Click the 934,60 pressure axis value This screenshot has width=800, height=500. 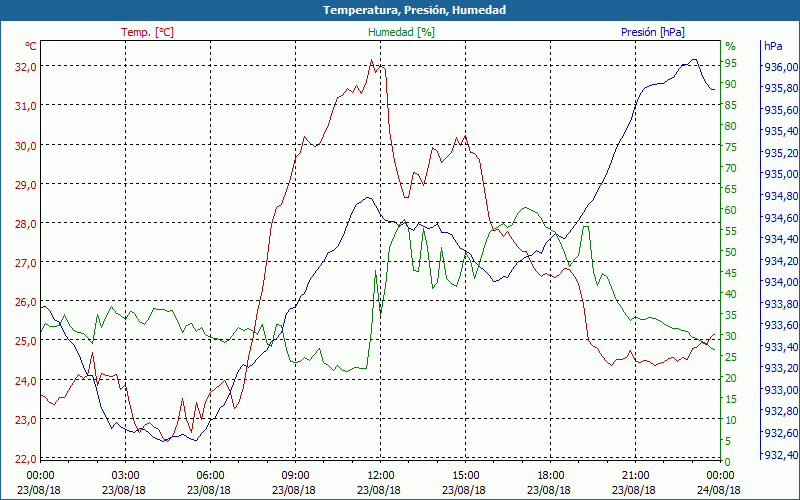[781, 218]
